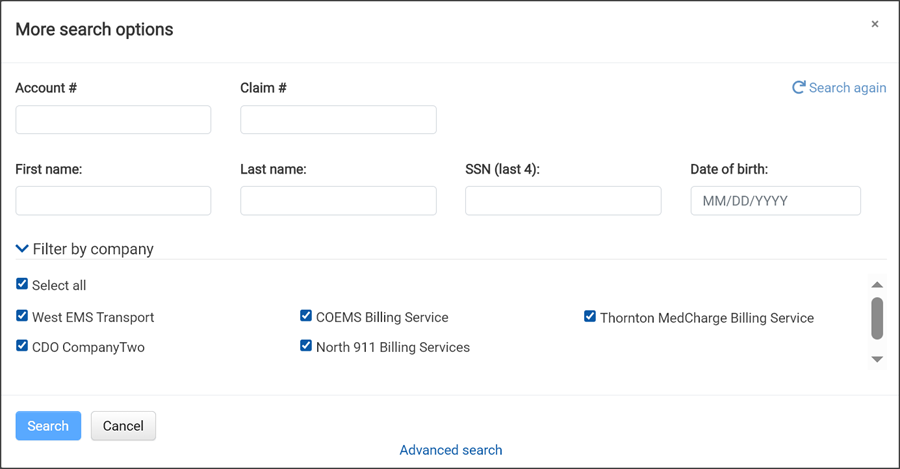Image resolution: width=900 pixels, height=469 pixels.
Task: Click the company list scroll down arrow
Action: [x=877, y=359]
